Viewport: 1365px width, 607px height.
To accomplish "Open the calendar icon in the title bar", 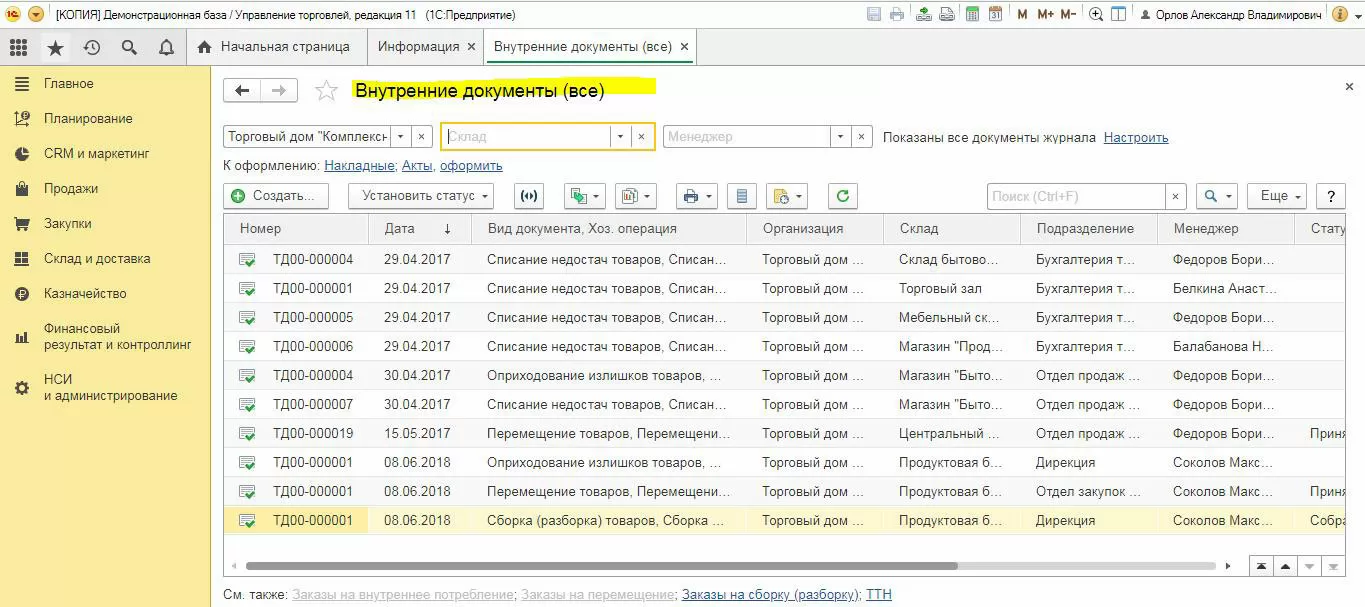I will coord(995,14).
